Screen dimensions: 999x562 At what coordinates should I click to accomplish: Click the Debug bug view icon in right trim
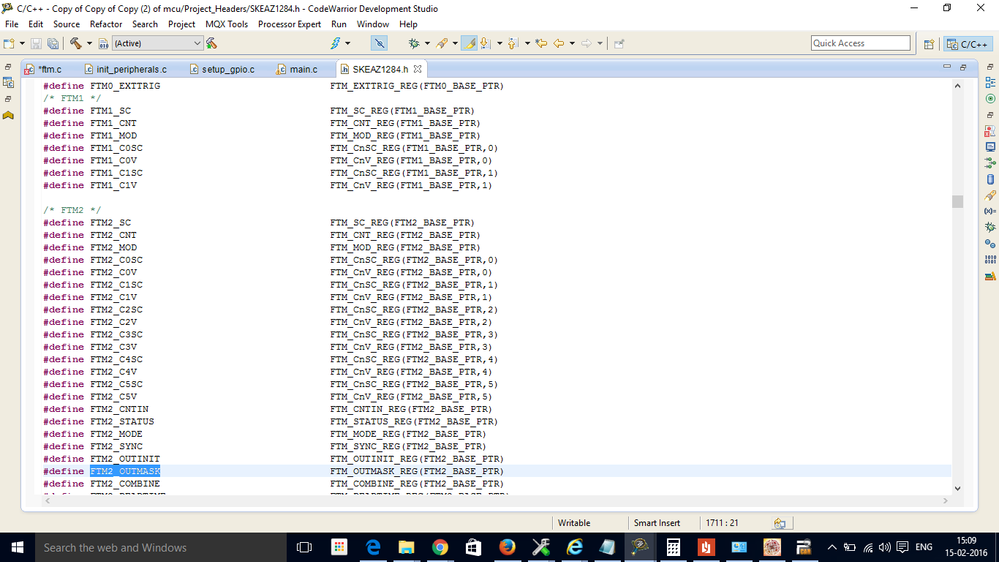(990, 227)
